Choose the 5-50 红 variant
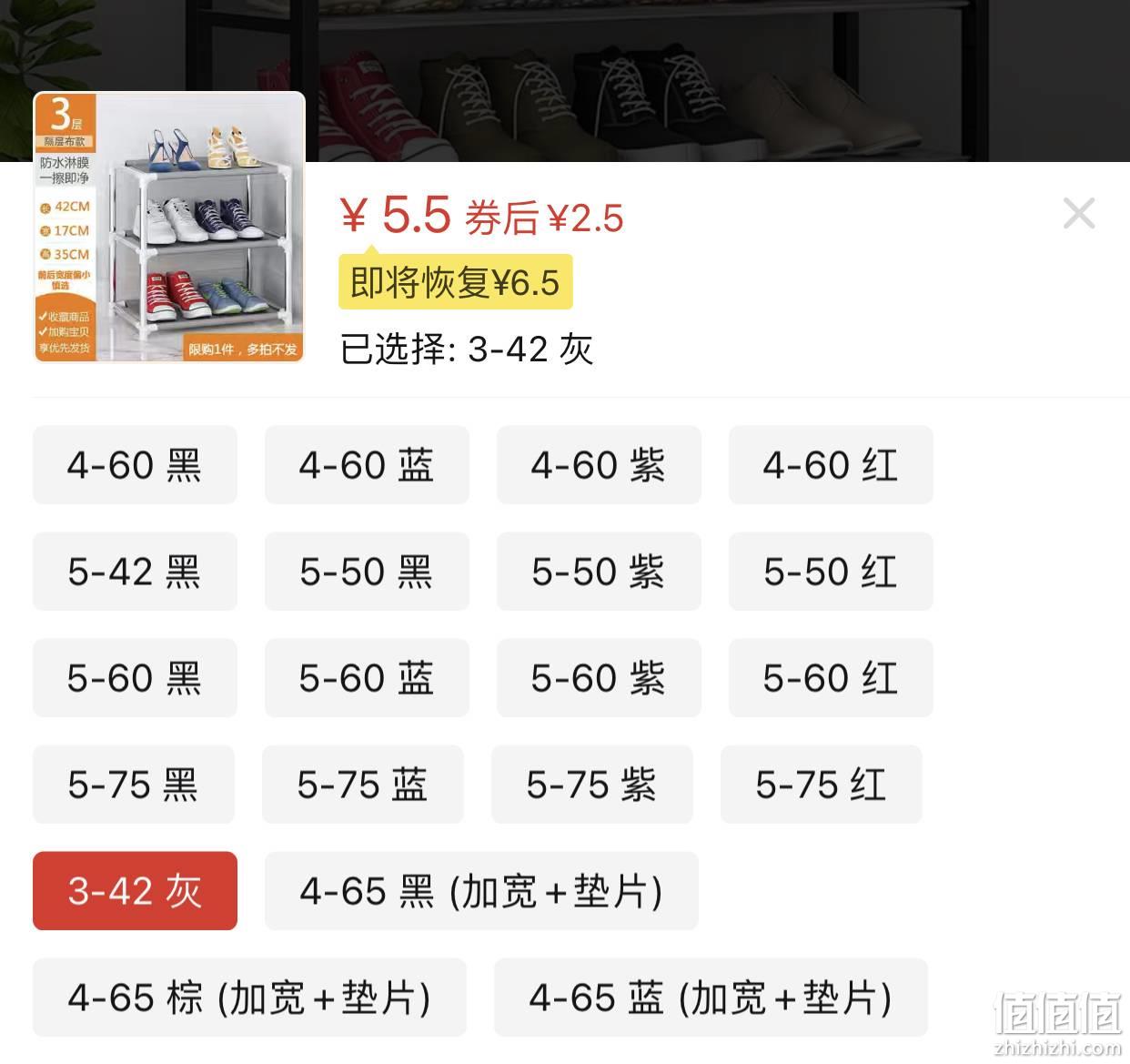 click(831, 571)
